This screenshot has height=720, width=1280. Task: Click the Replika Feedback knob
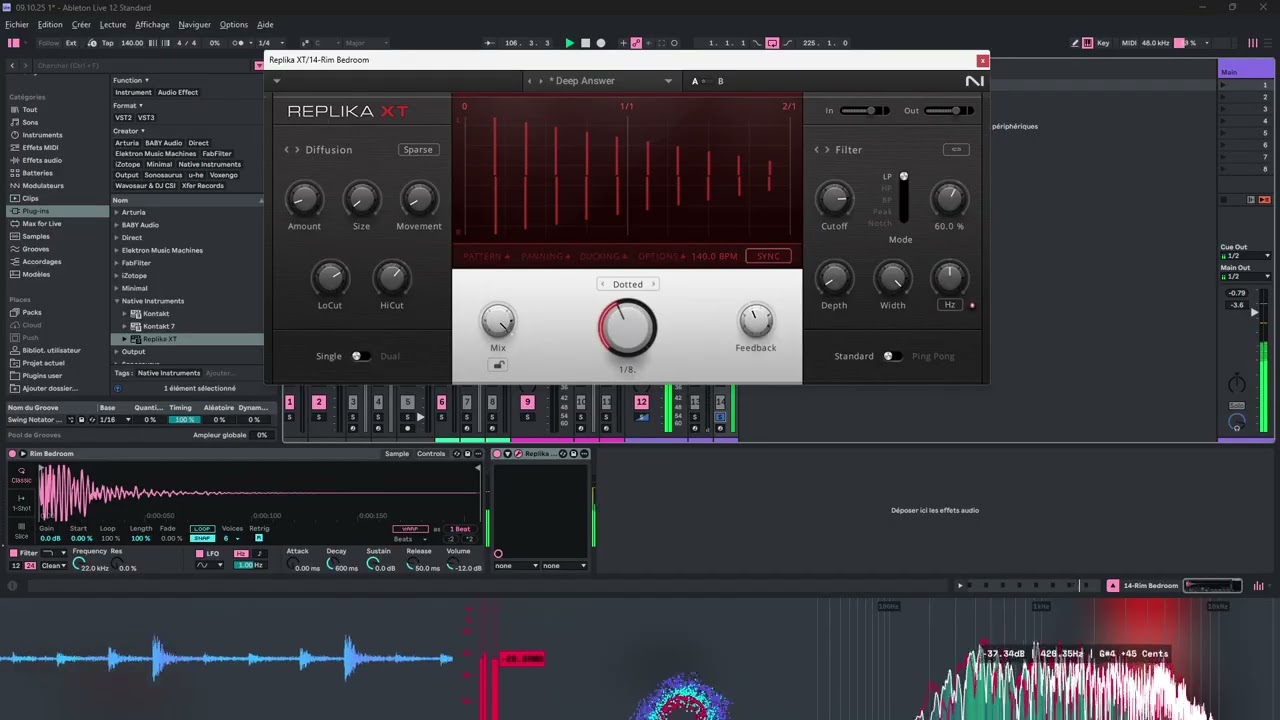pyautogui.click(x=756, y=321)
